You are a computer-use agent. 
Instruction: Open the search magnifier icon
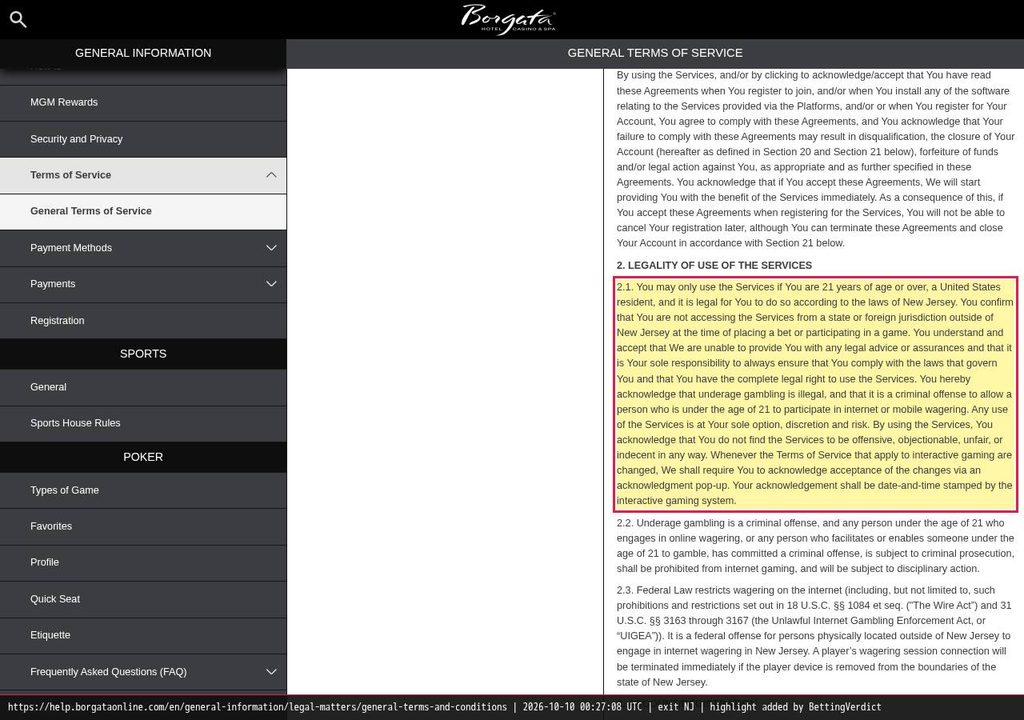[x=18, y=20]
